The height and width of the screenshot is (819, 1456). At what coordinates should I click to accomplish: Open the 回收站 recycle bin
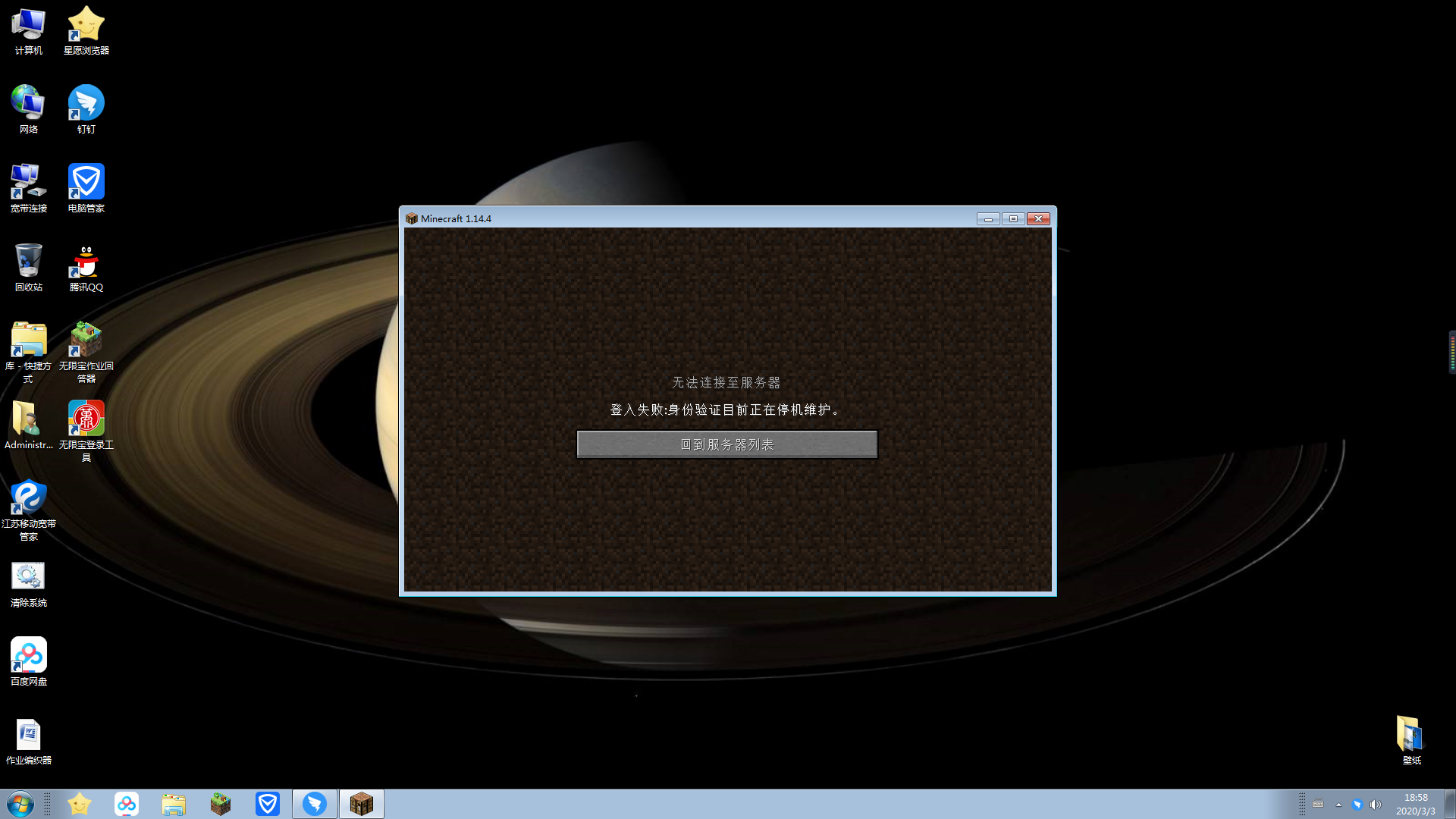(28, 262)
